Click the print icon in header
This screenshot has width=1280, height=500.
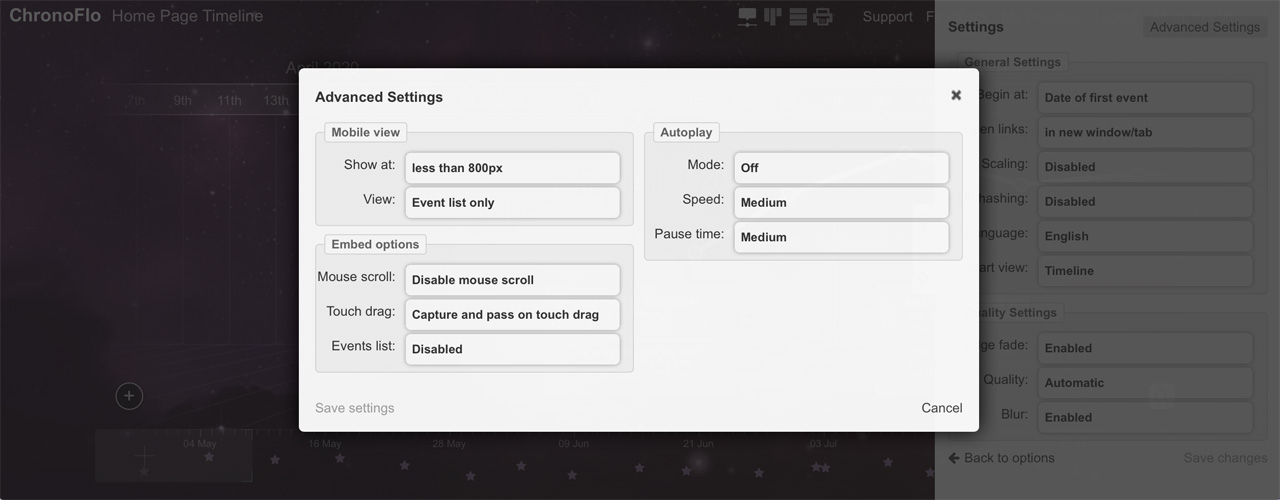[x=823, y=17]
